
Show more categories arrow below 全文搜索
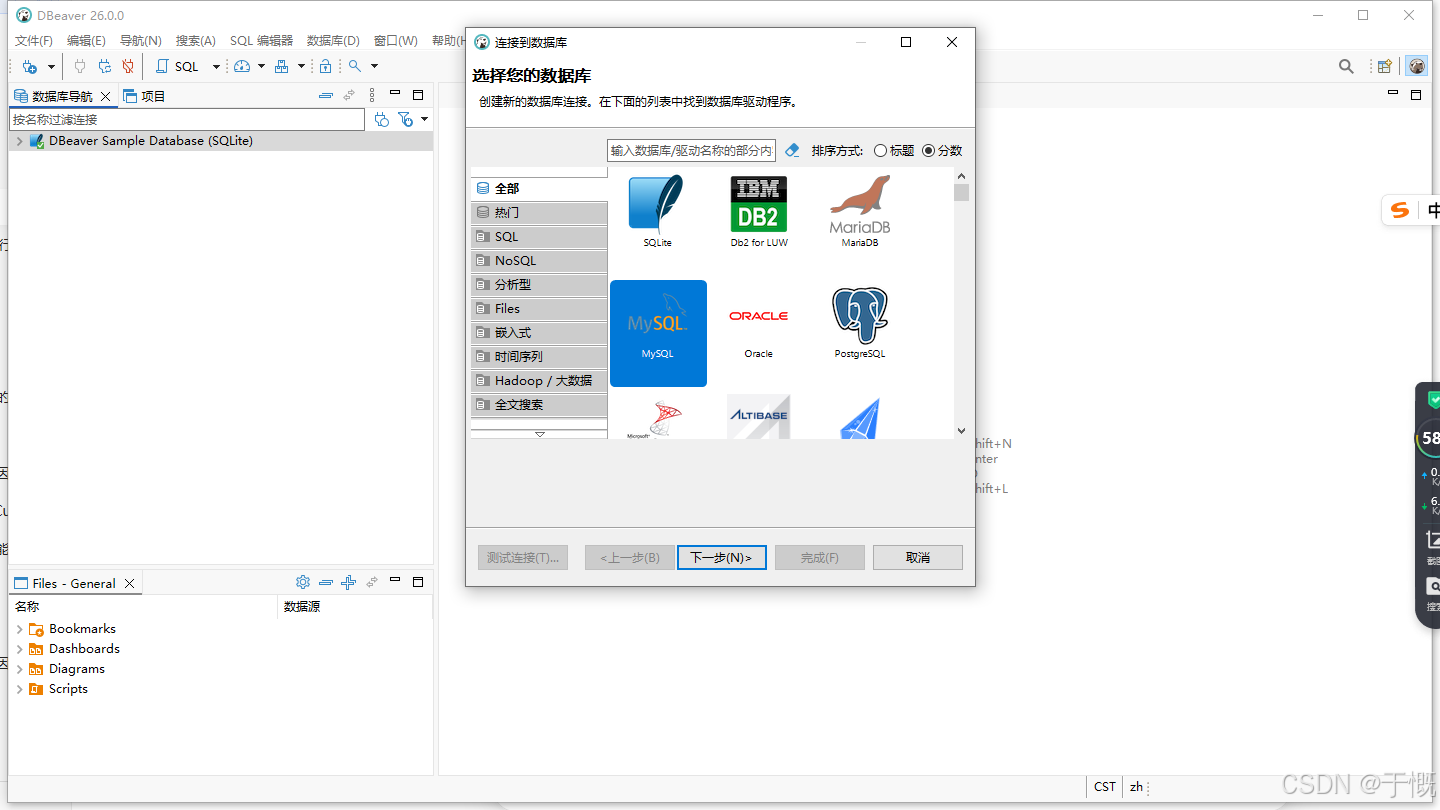(x=540, y=434)
